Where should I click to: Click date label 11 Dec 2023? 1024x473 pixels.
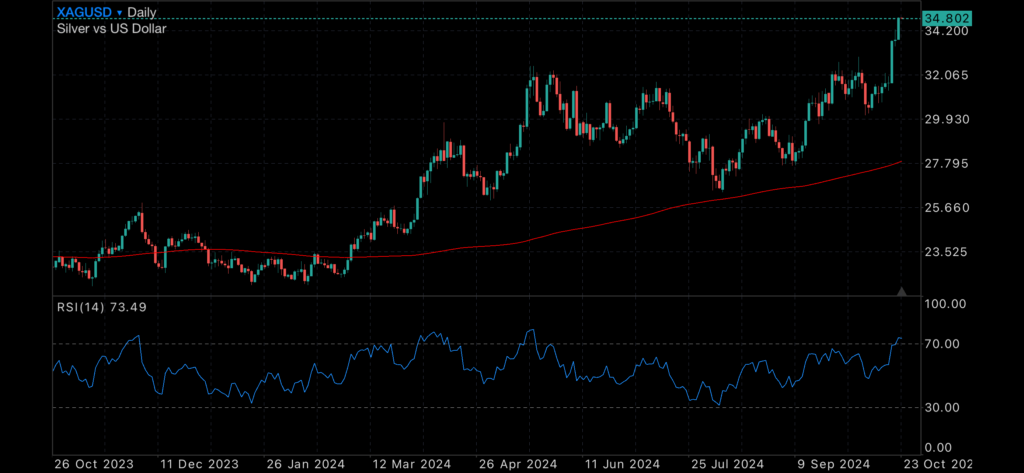202,464
